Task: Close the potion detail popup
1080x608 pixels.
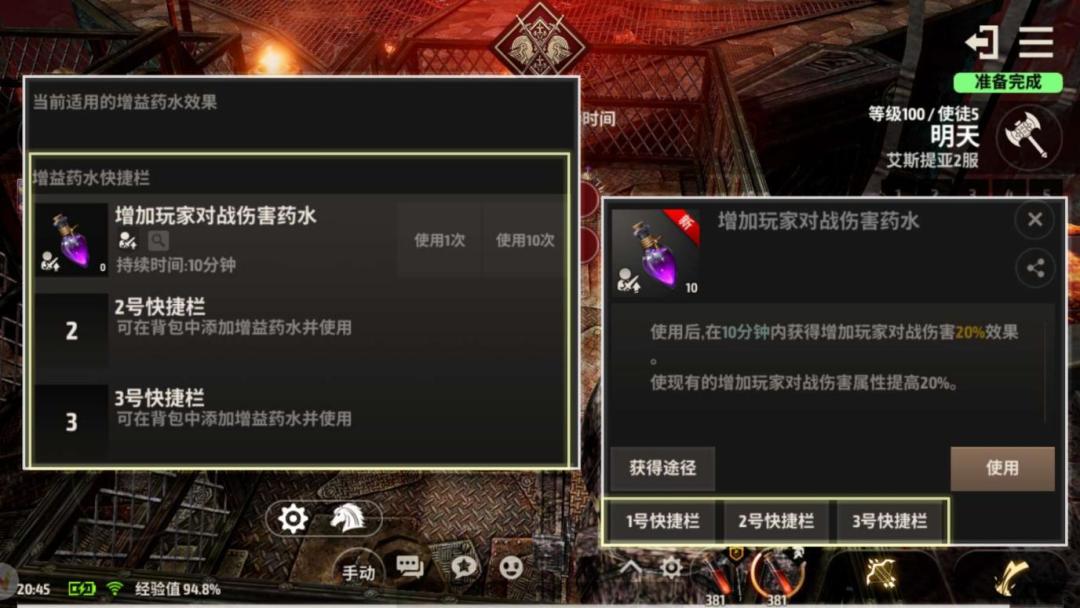Action: [x=1035, y=220]
